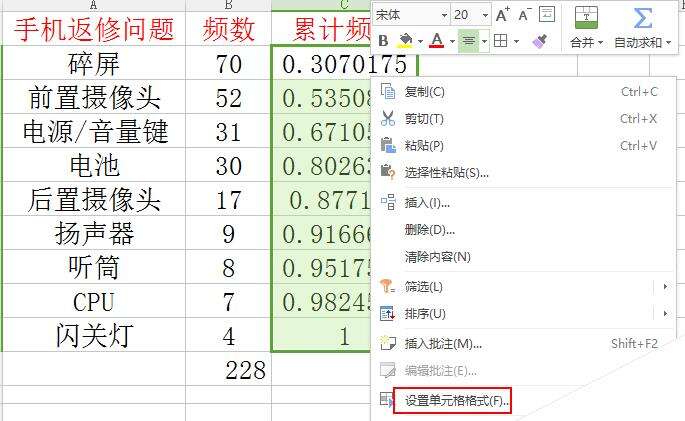Choose 粘贴(P) from context menu
This screenshot has height=421, width=685.
[523, 145]
